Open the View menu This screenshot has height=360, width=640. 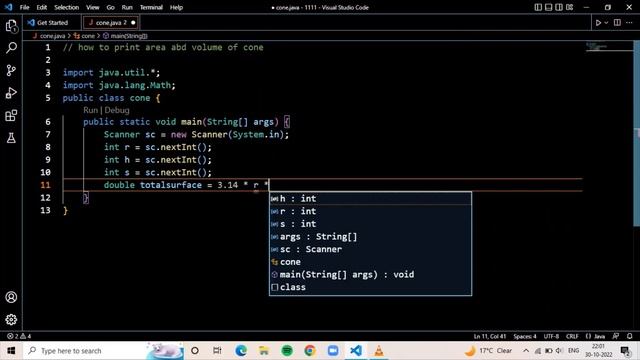coord(93,7)
